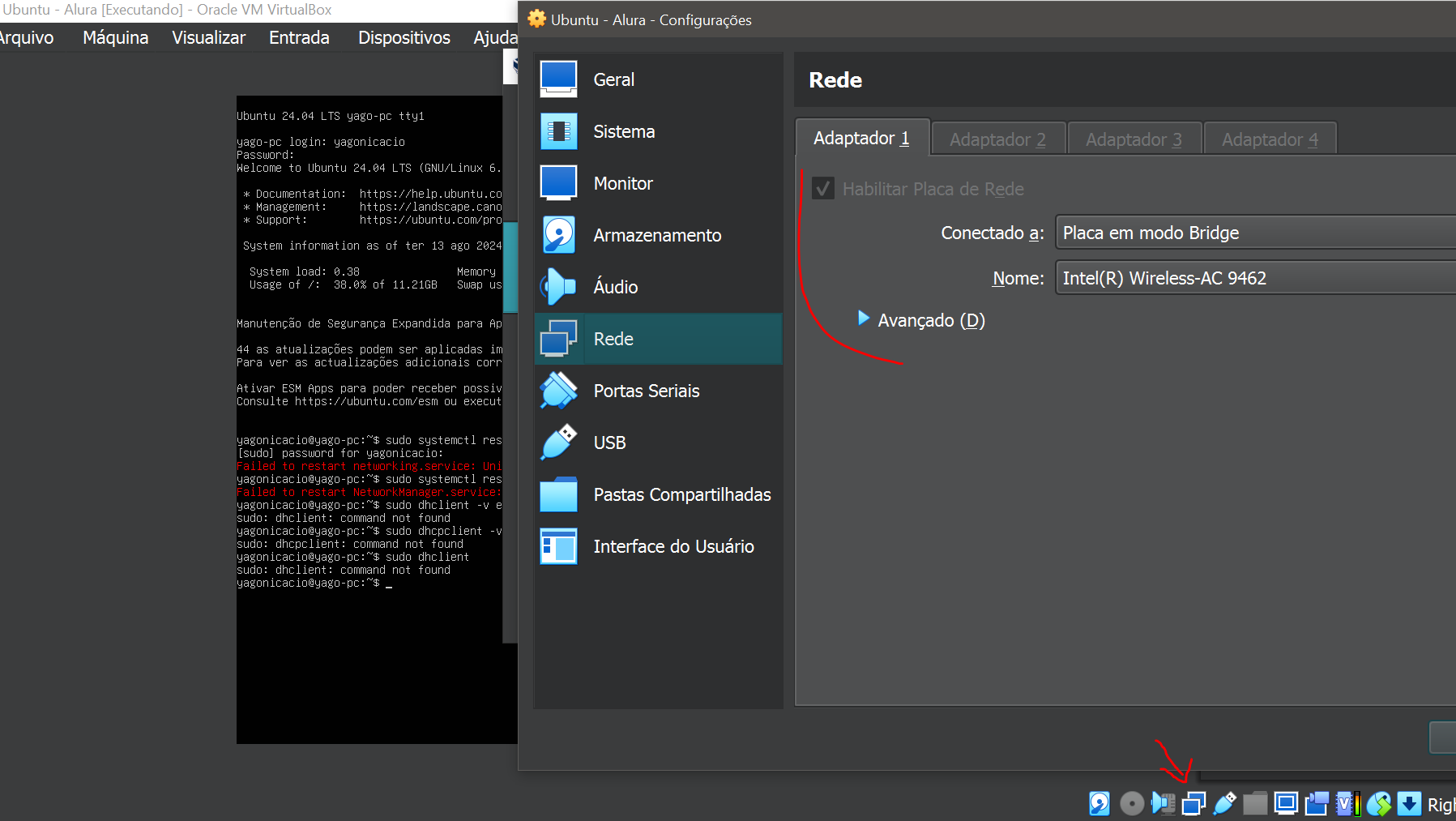The height and width of the screenshot is (821, 1456).
Task: Open the USB settings category
Action: pos(658,443)
